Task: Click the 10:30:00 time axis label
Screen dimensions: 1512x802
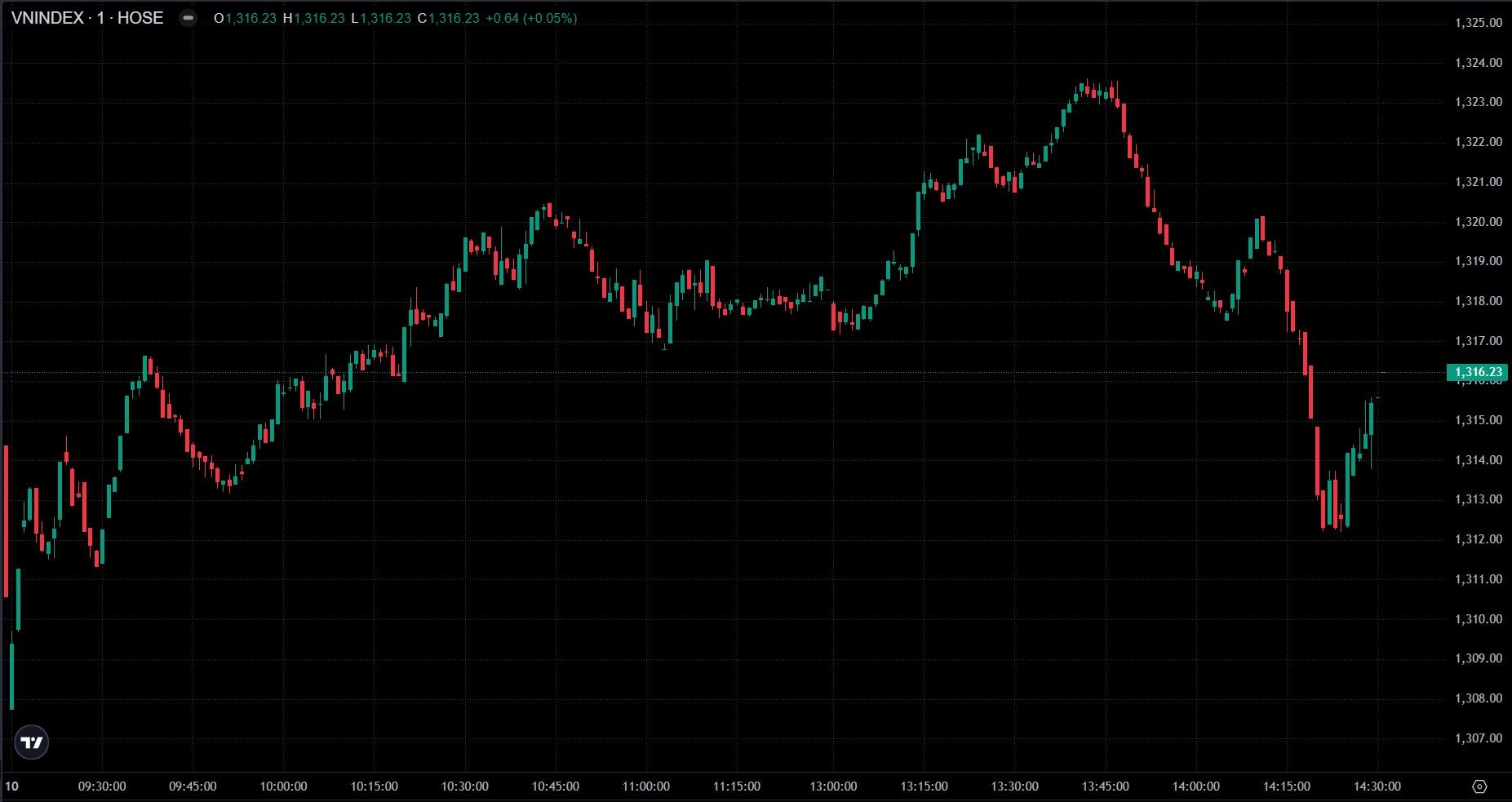Action: [465, 786]
